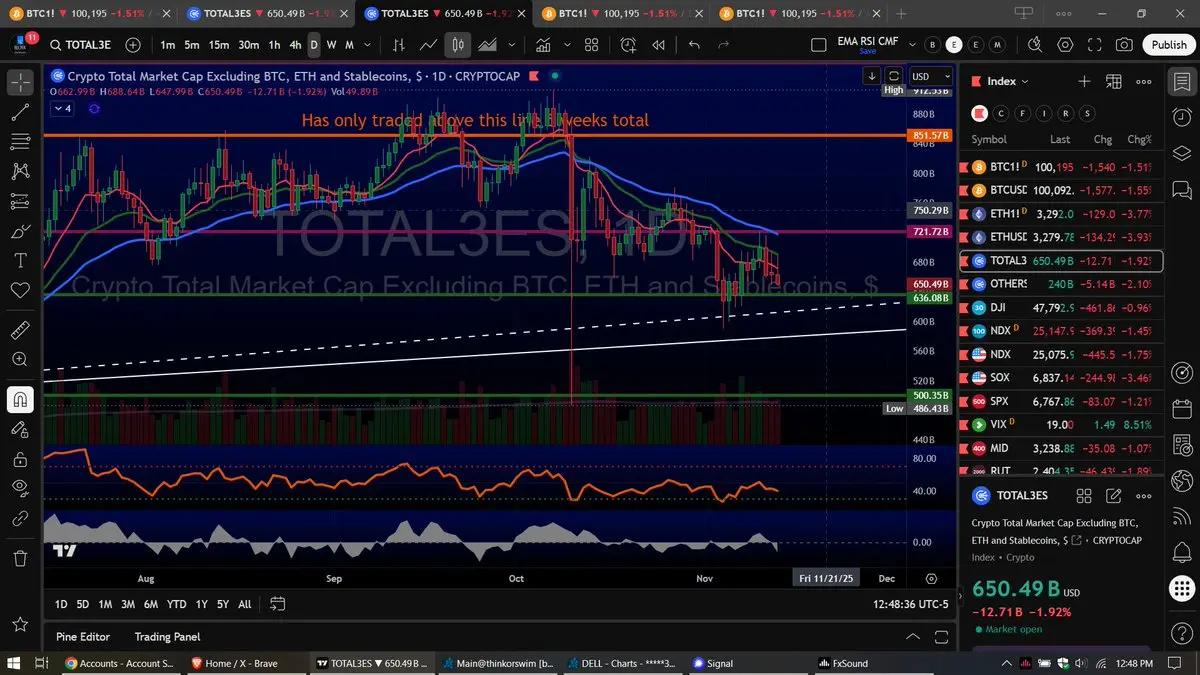Image resolution: width=1200 pixels, height=675 pixels.
Task: Set the chart range to YTD
Action: (177, 604)
